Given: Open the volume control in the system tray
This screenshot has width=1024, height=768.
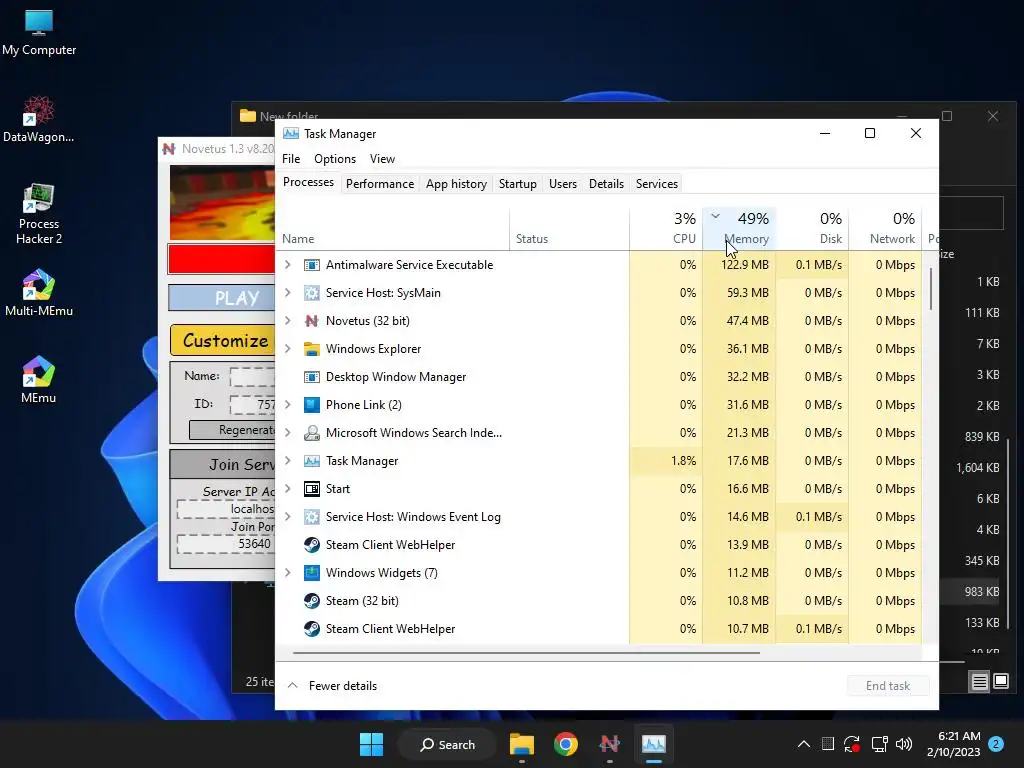Looking at the screenshot, I should pos(904,744).
